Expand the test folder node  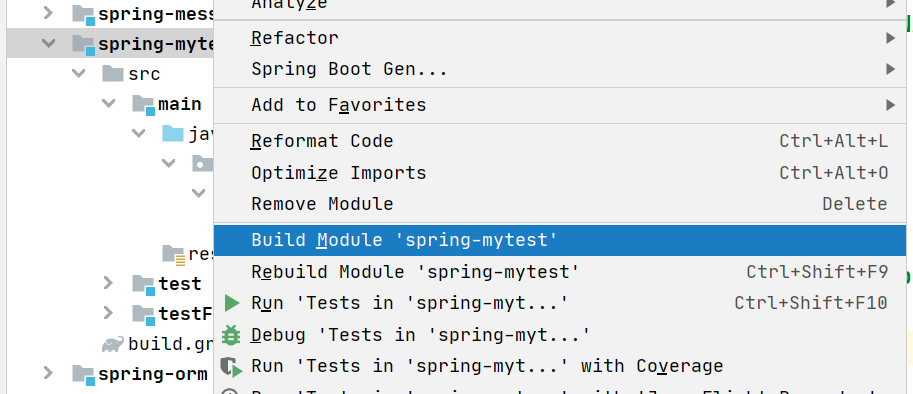pyautogui.click(x=108, y=283)
